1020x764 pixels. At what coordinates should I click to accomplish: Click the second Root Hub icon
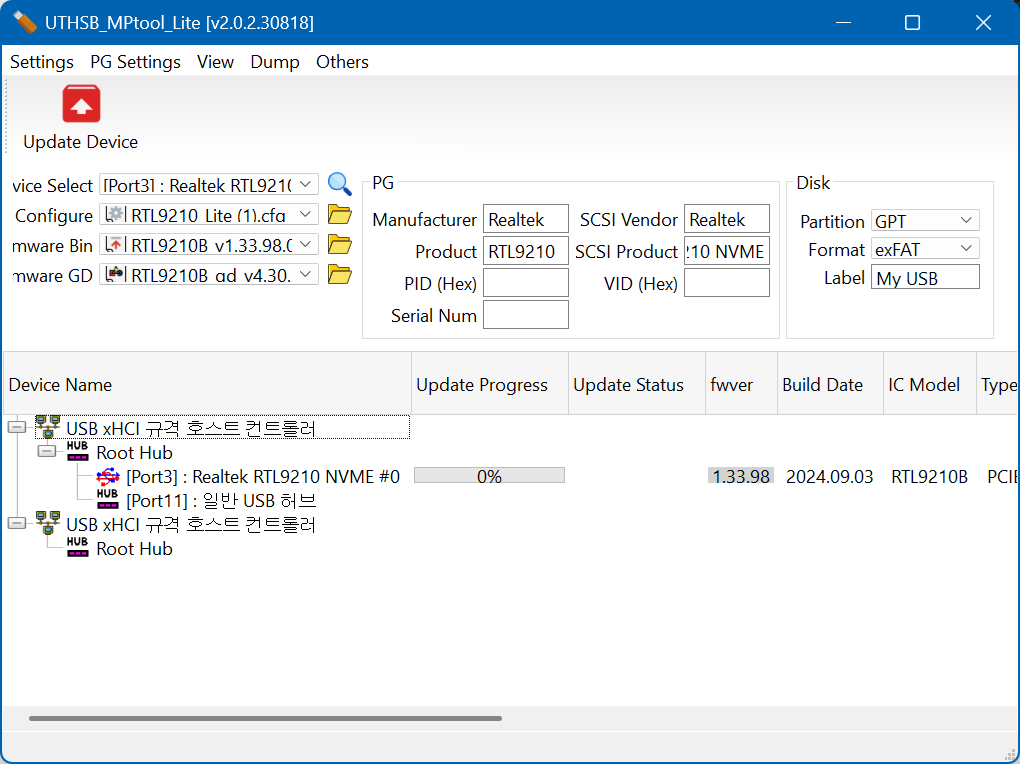[x=77, y=547]
